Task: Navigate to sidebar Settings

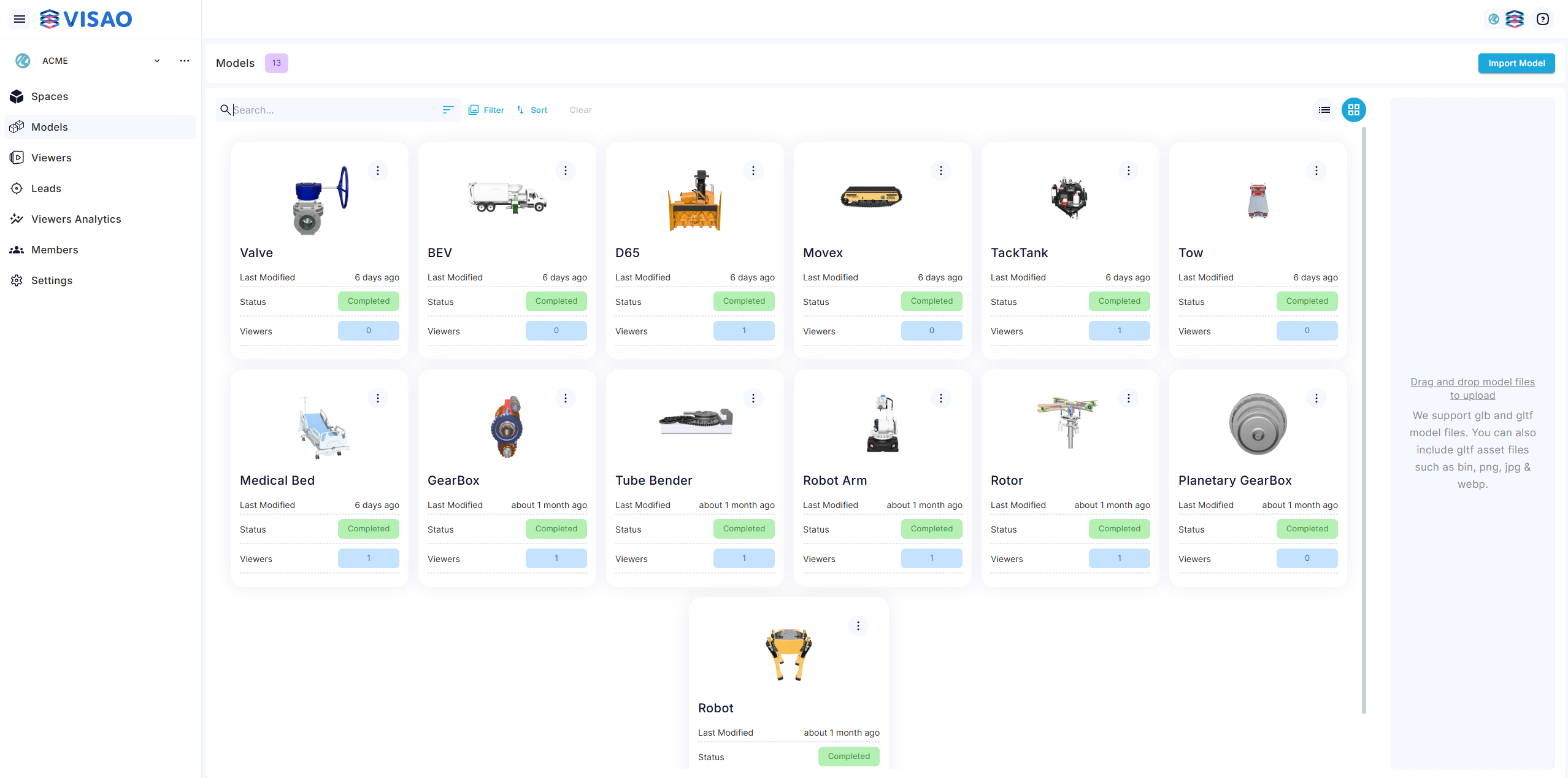Action: point(52,280)
